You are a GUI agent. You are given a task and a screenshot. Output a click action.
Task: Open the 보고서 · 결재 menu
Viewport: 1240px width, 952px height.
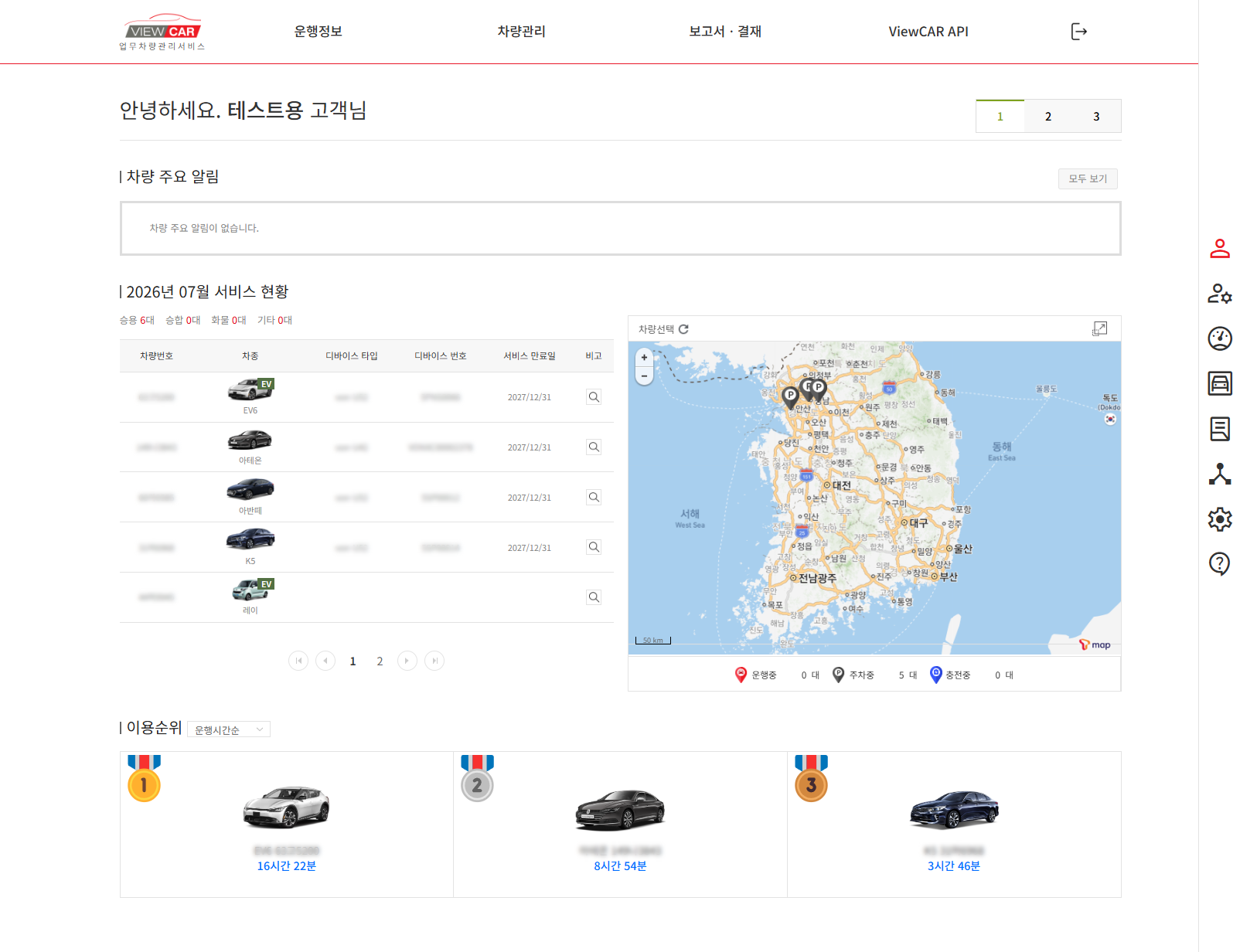pyautogui.click(x=725, y=32)
